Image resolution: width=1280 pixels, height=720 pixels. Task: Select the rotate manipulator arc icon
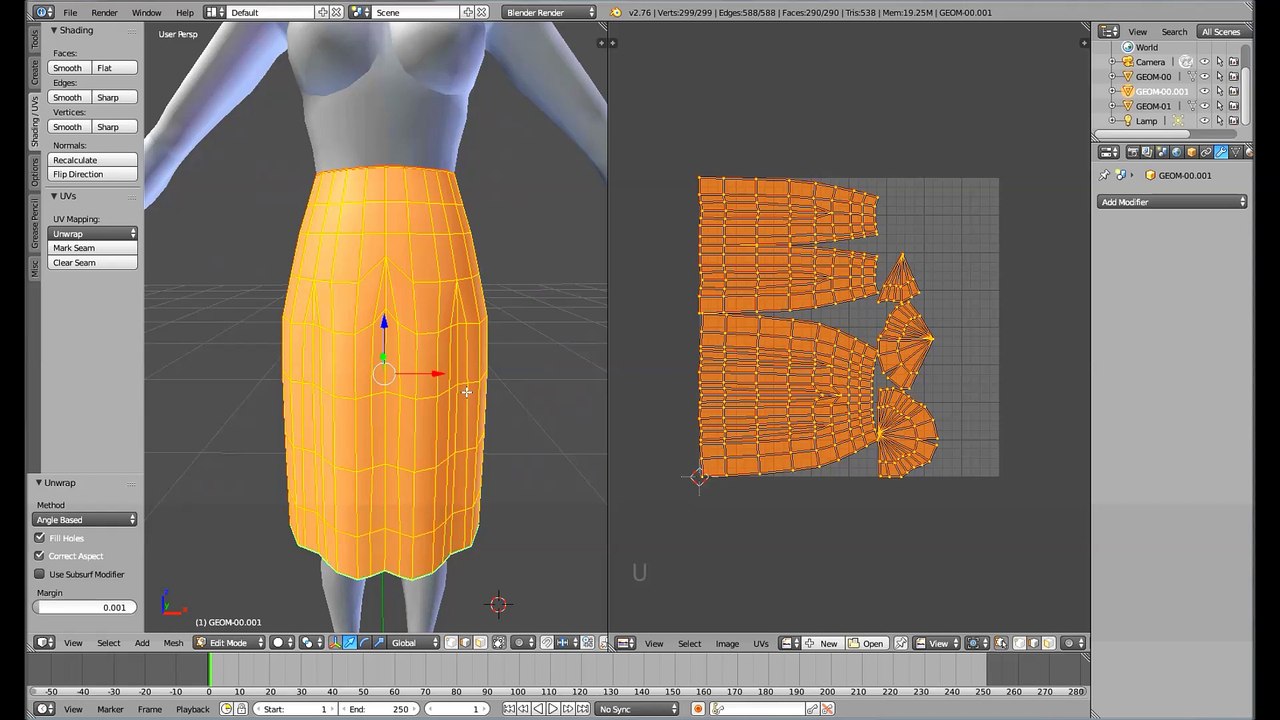click(x=365, y=643)
